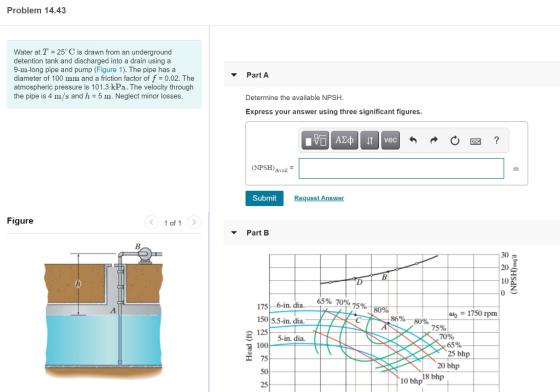Reset the answer field

454,141
